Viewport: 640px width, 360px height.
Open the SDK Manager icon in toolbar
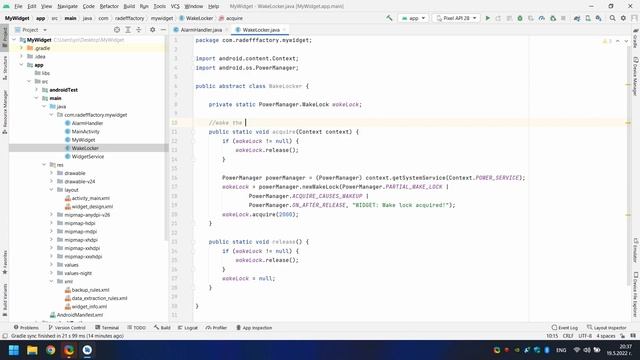pos(598,18)
